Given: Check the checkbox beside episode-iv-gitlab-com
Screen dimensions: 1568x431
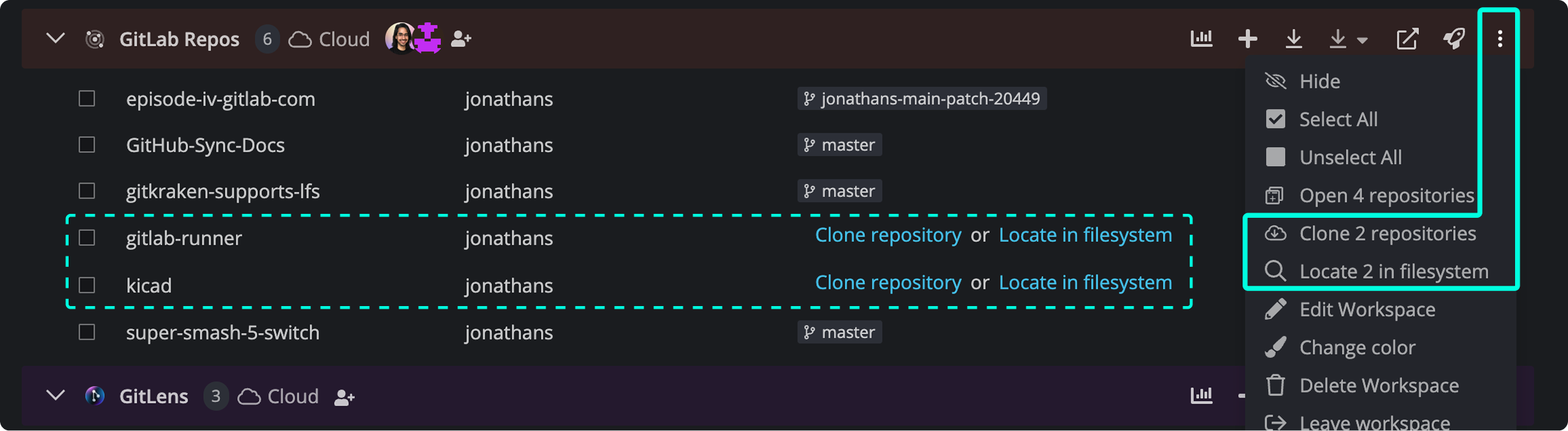Looking at the screenshot, I should pos(87,99).
